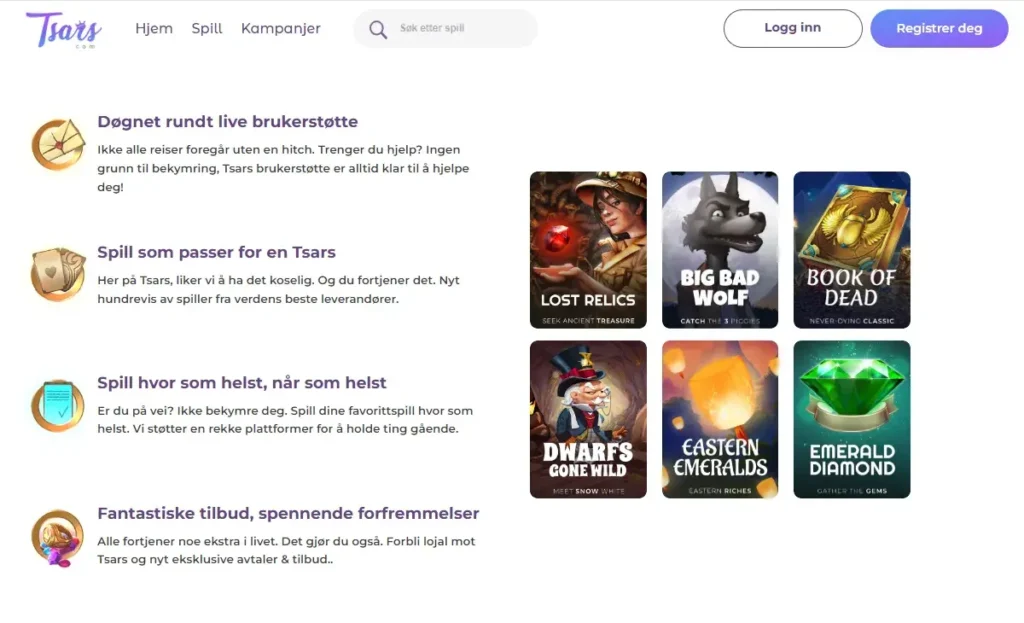Click the Tsars logo

[x=63, y=29]
